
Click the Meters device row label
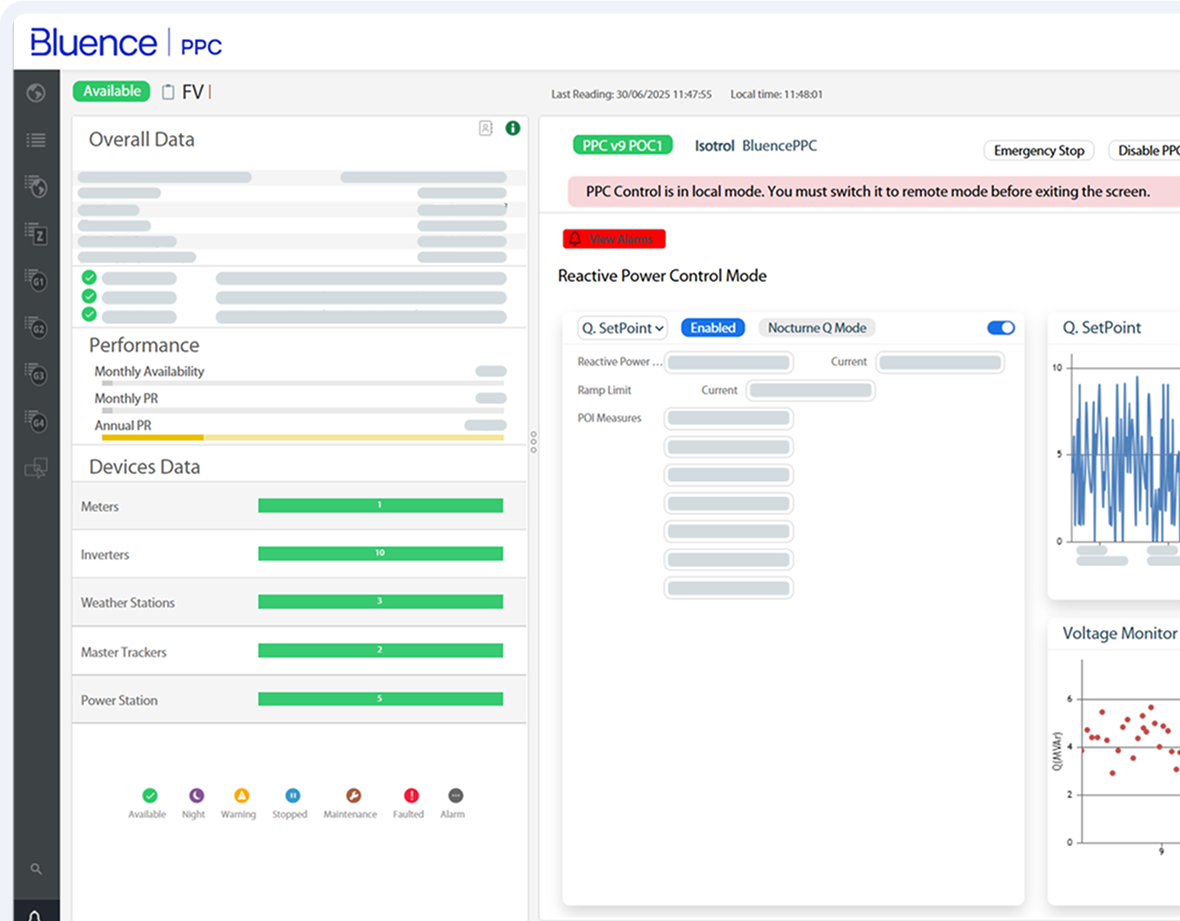coord(99,507)
